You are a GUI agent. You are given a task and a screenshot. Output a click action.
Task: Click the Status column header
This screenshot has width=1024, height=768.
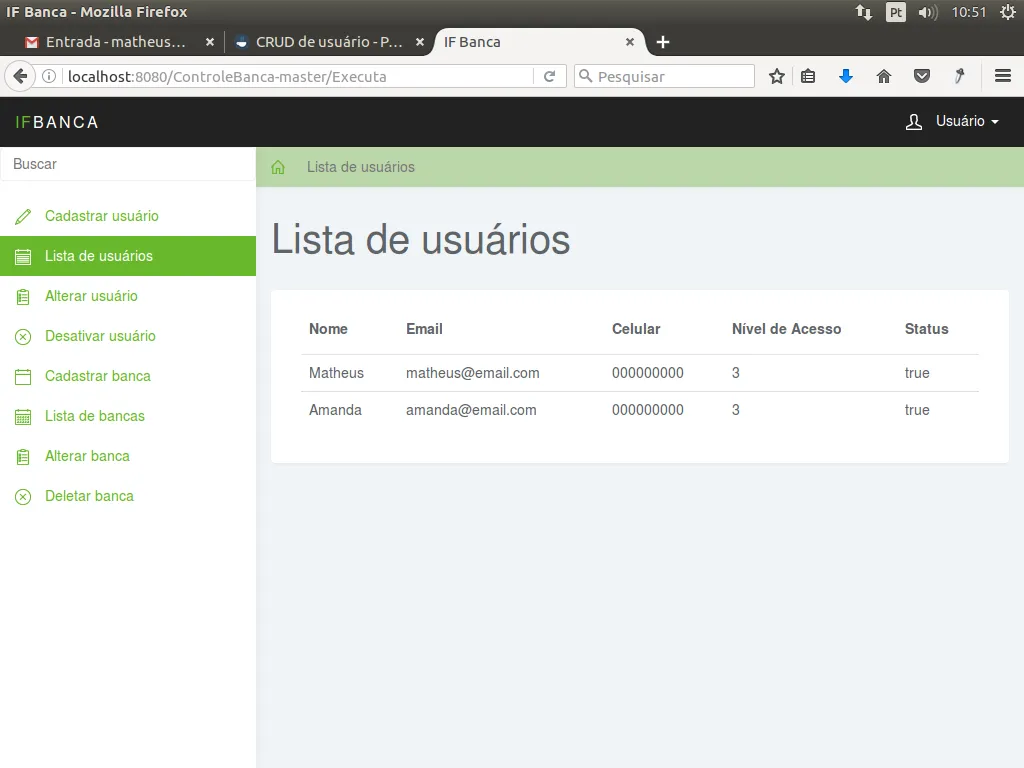[926, 329]
